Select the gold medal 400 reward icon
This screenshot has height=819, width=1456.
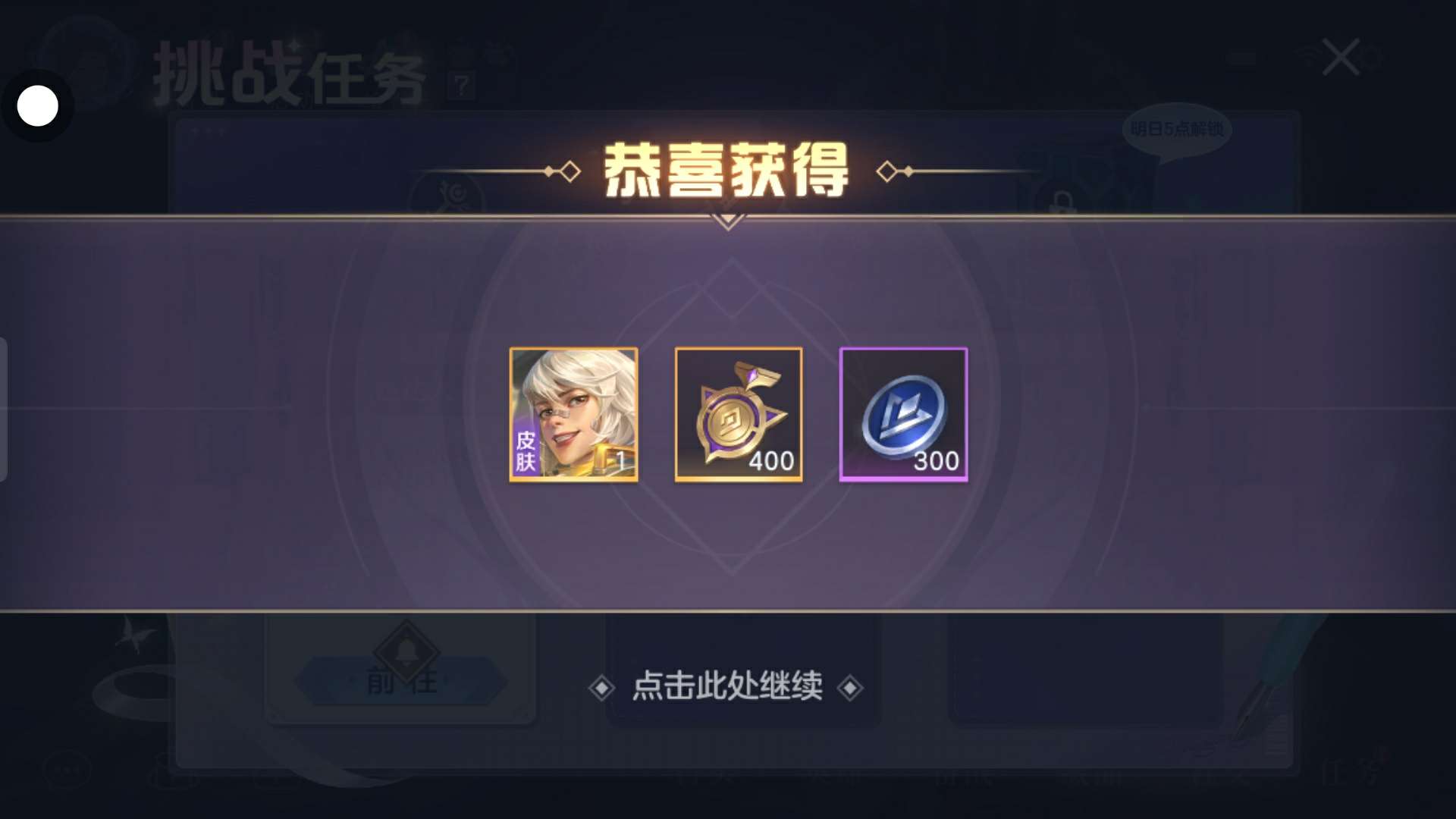click(x=739, y=414)
